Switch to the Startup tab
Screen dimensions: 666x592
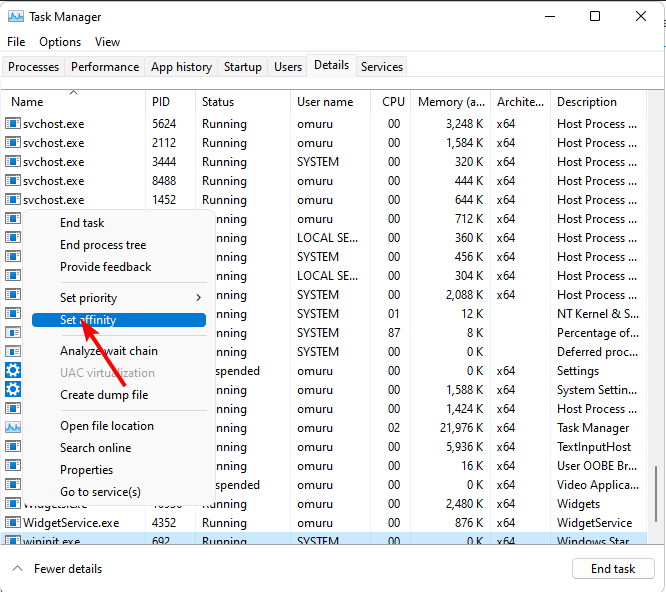pos(243,67)
